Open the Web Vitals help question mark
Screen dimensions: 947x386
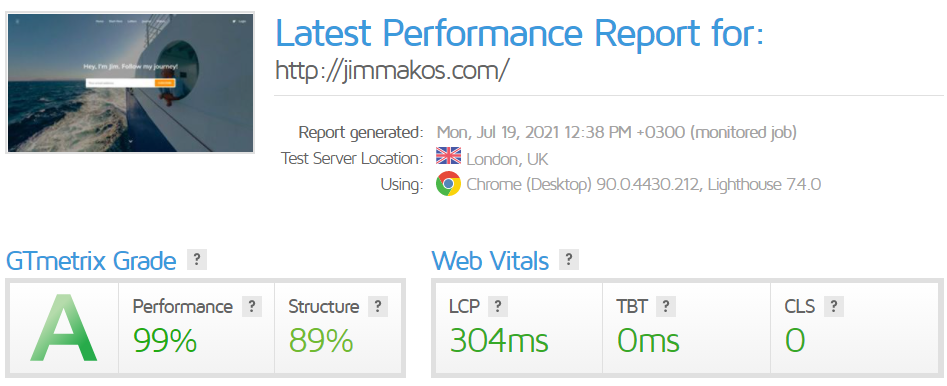[569, 260]
